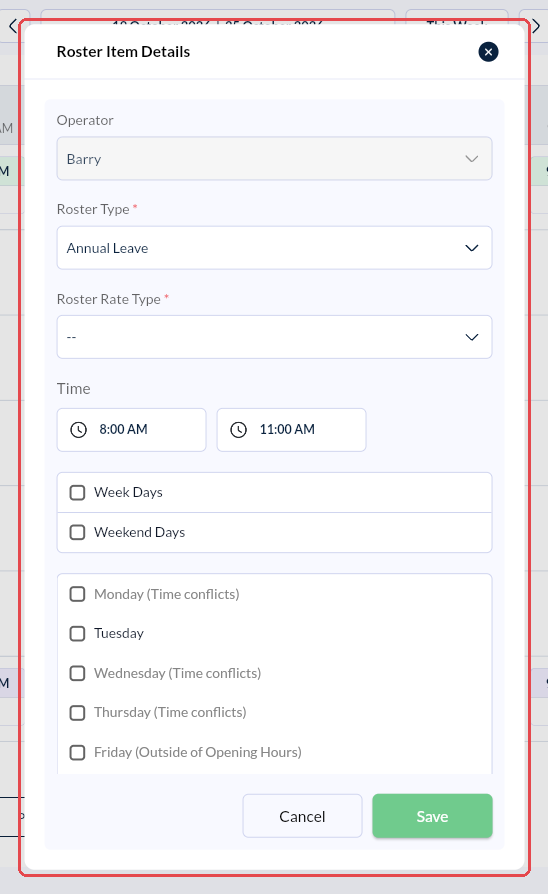Click the chevron in the Annual Leave field
The width and height of the screenshot is (548, 894).
point(472,248)
